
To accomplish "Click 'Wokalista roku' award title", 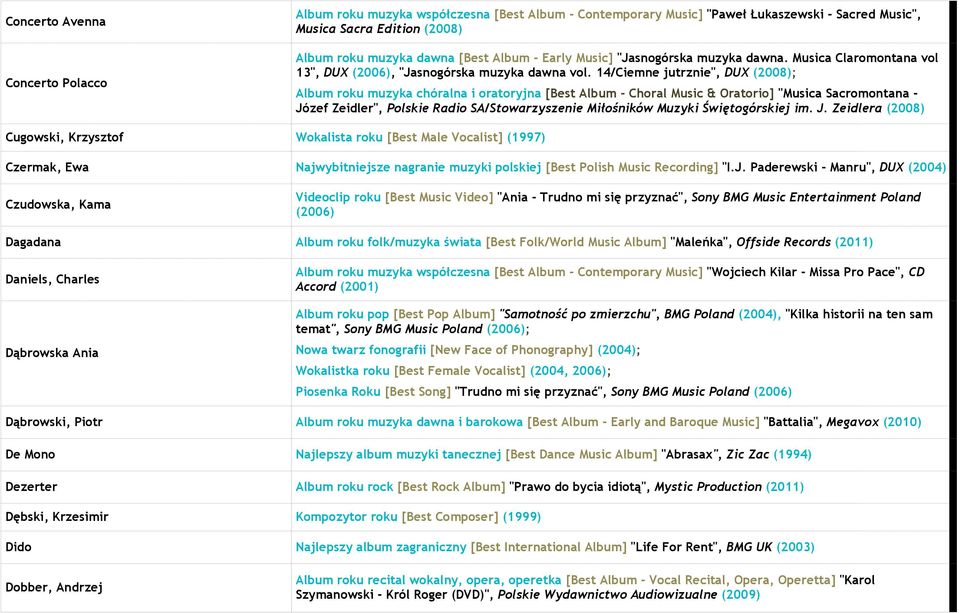I will click(339, 137).
